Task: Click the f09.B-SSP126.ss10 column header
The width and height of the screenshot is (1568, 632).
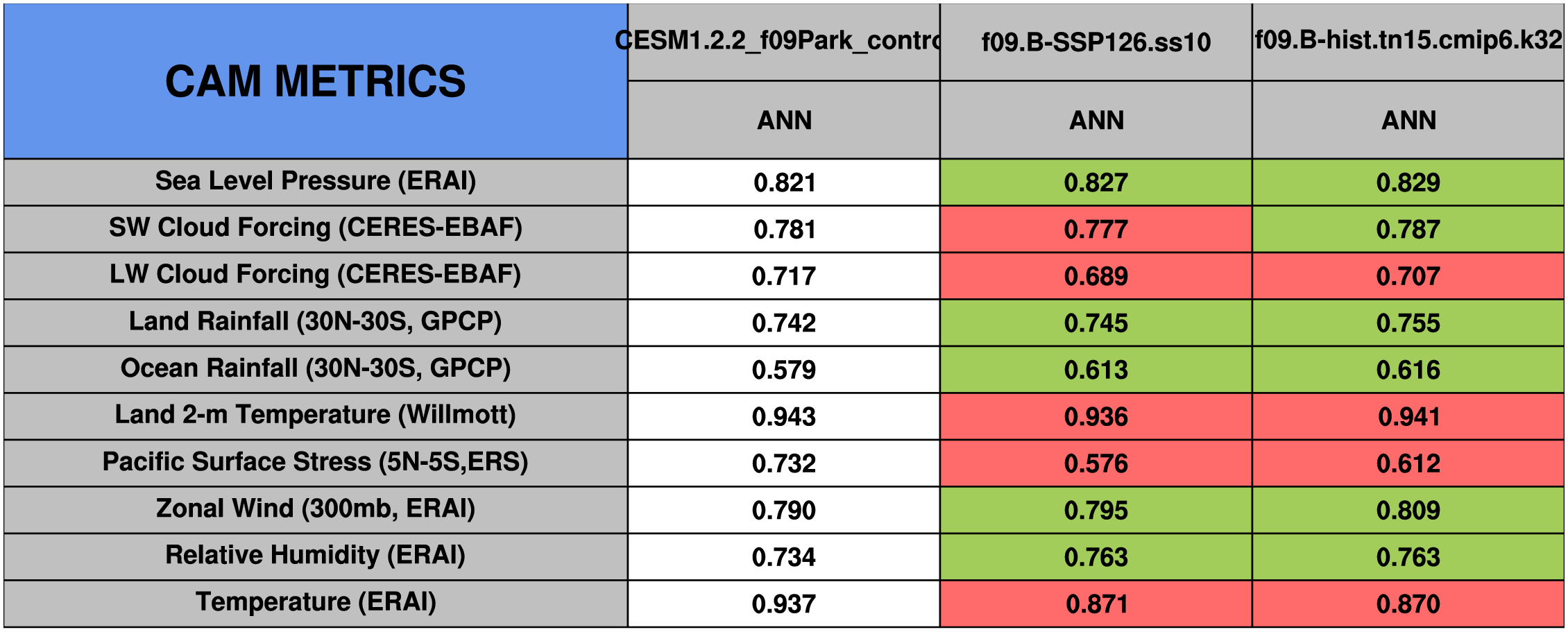Action: tap(1096, 42)
